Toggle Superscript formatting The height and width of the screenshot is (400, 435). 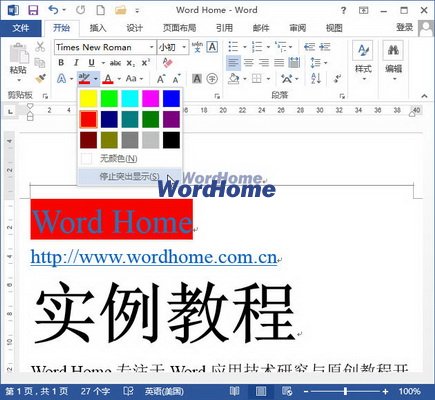point(146,62)
